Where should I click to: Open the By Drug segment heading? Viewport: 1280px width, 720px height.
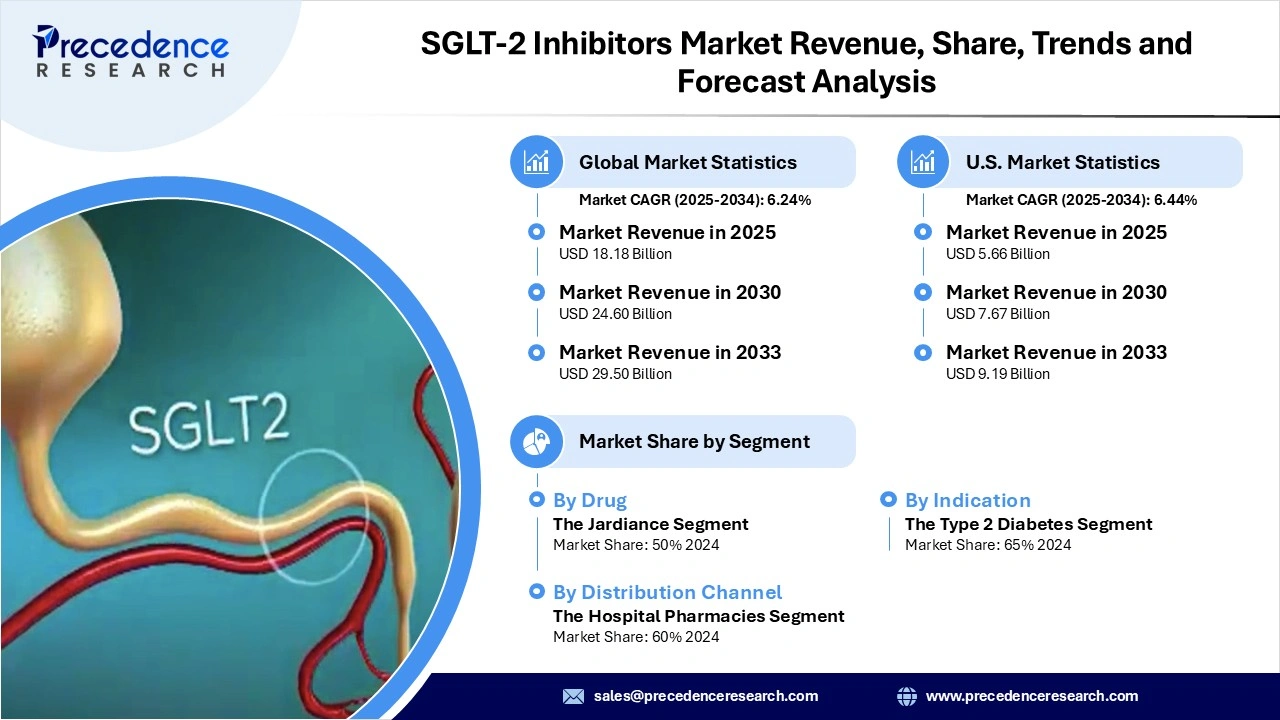590,500
